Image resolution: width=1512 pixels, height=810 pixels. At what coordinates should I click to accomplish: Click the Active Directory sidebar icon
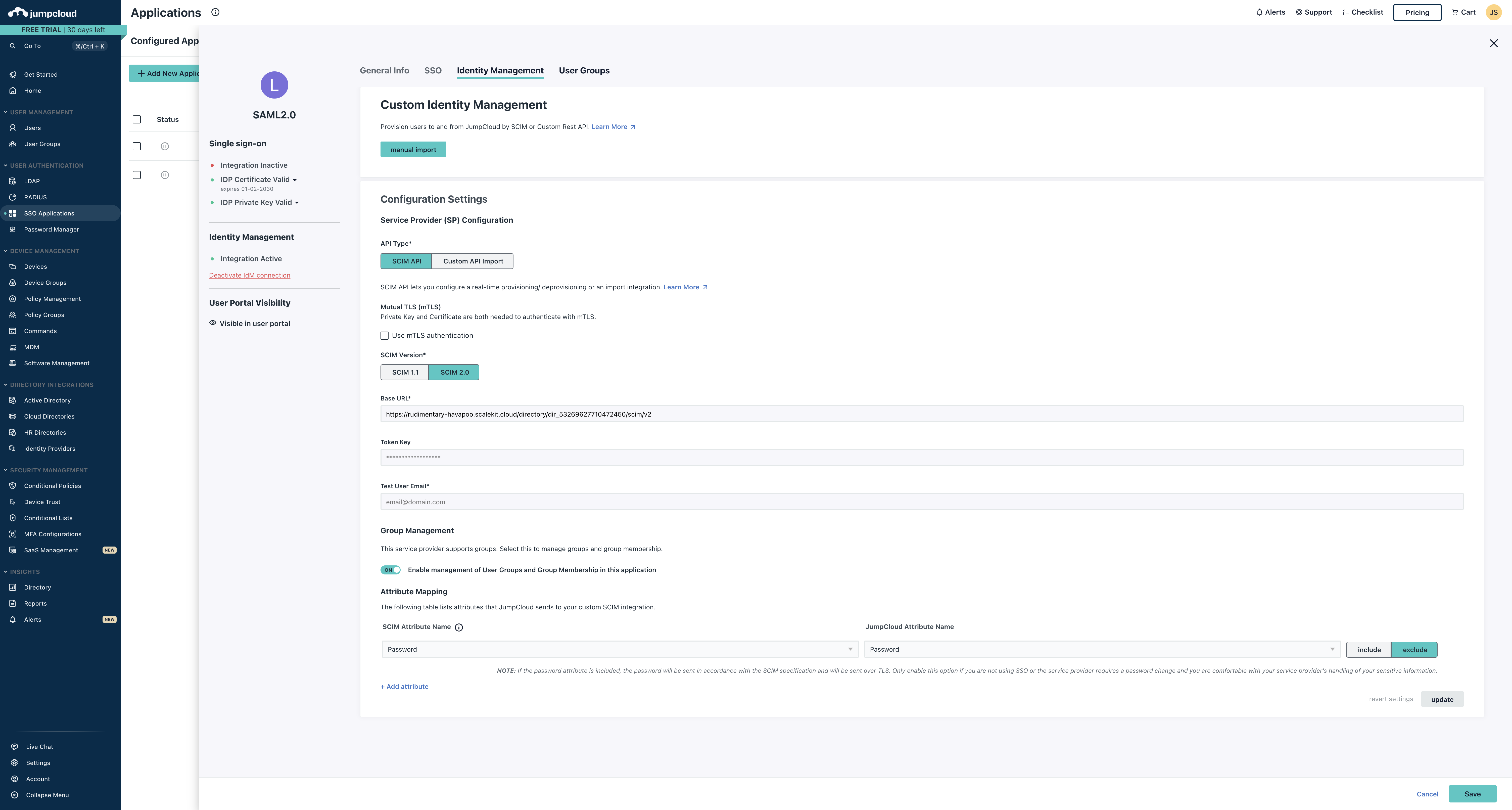click(12, 400)
